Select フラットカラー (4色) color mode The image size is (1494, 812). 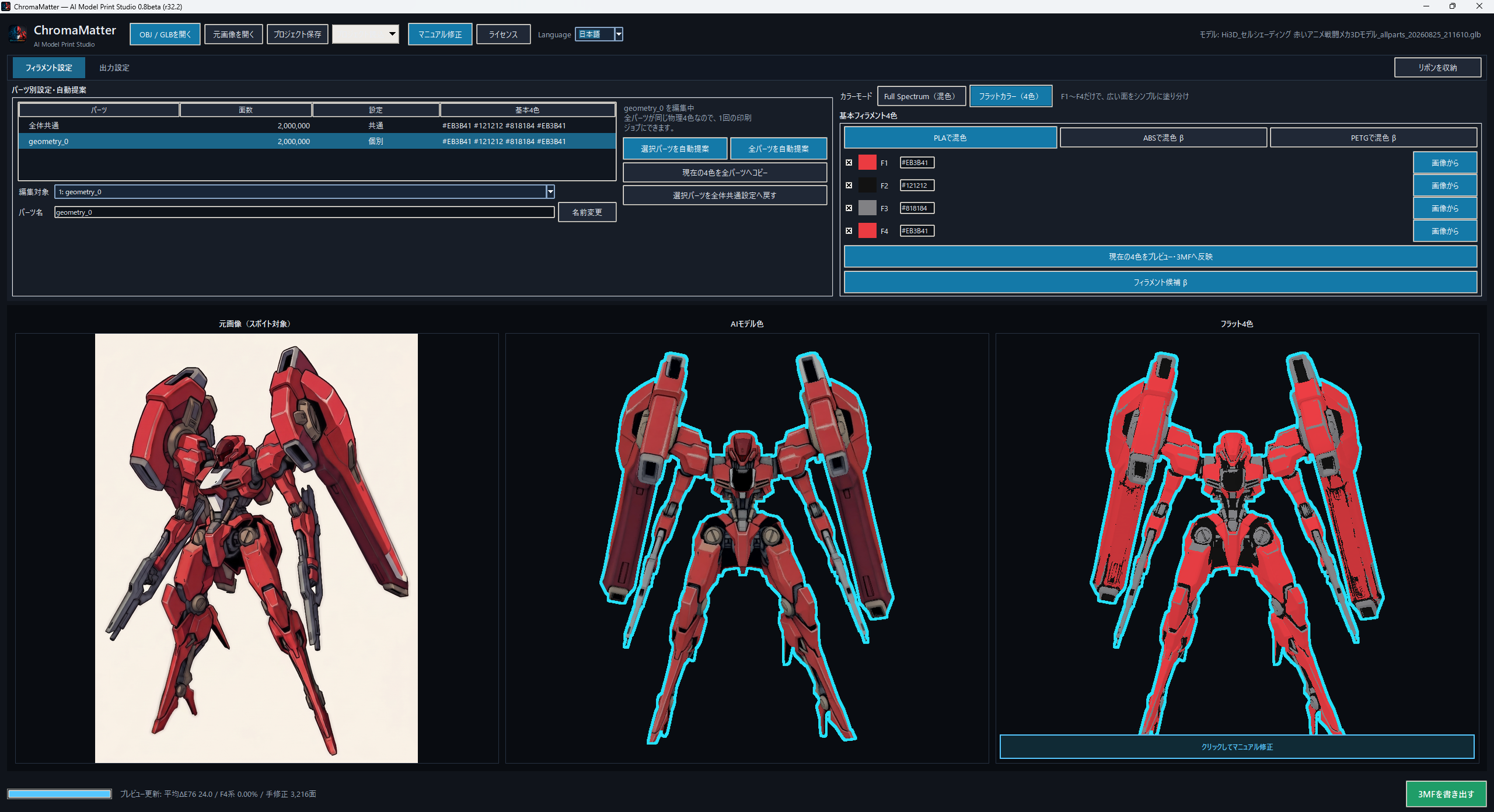tap(1010, 96)
